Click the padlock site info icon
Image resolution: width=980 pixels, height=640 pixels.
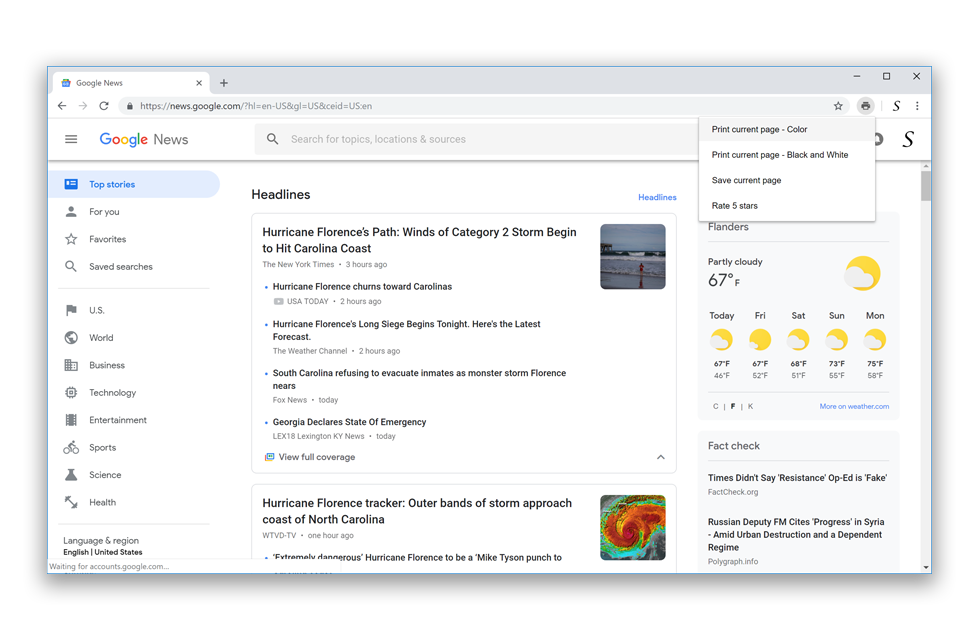point(129,106)
